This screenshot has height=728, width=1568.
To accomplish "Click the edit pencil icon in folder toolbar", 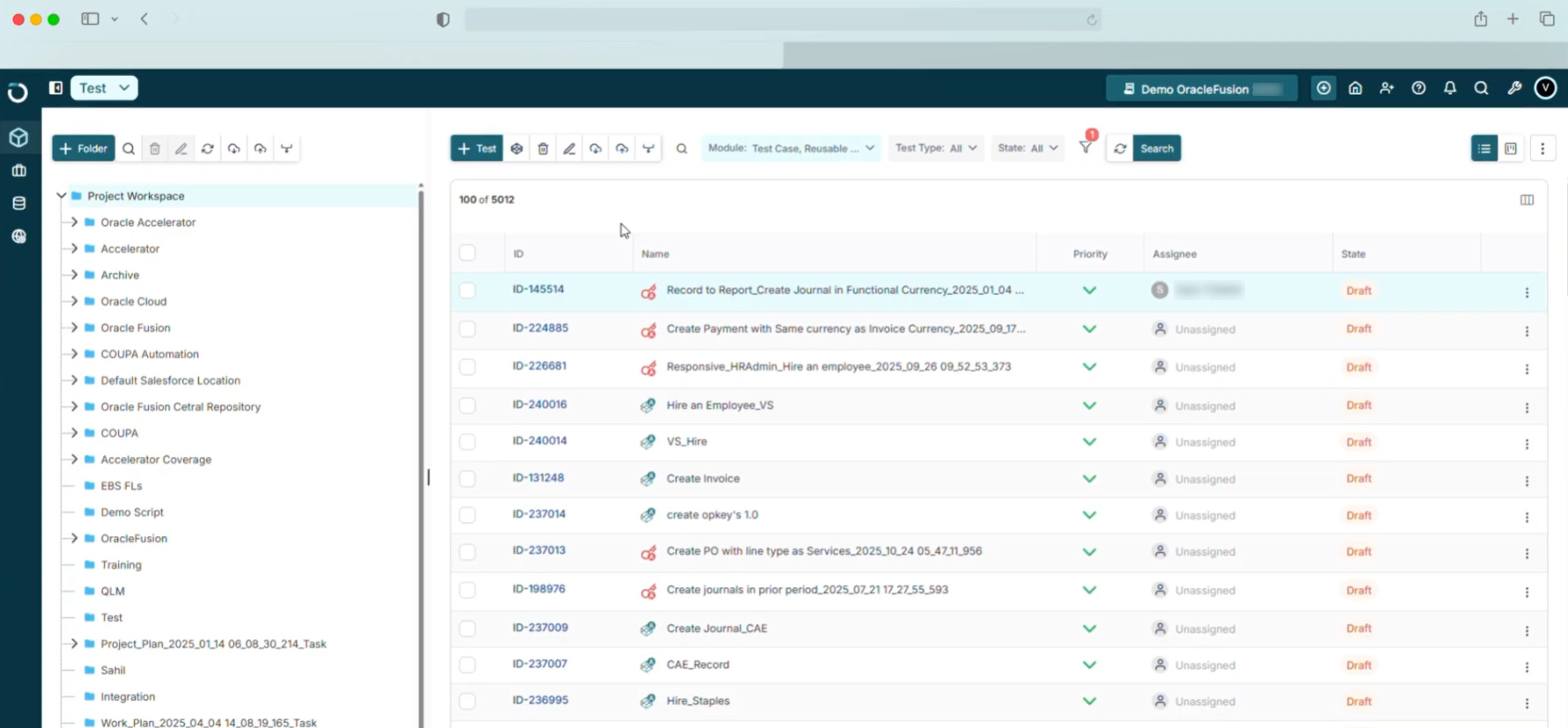I will tap(181, 149).
